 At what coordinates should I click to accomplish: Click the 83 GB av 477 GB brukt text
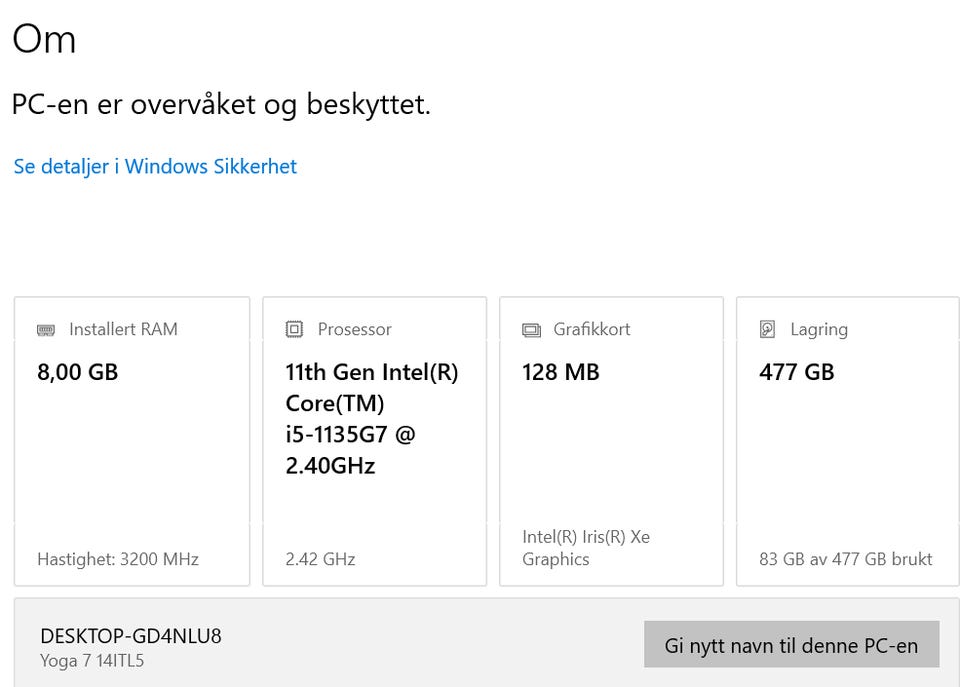[x=845, y=559]
